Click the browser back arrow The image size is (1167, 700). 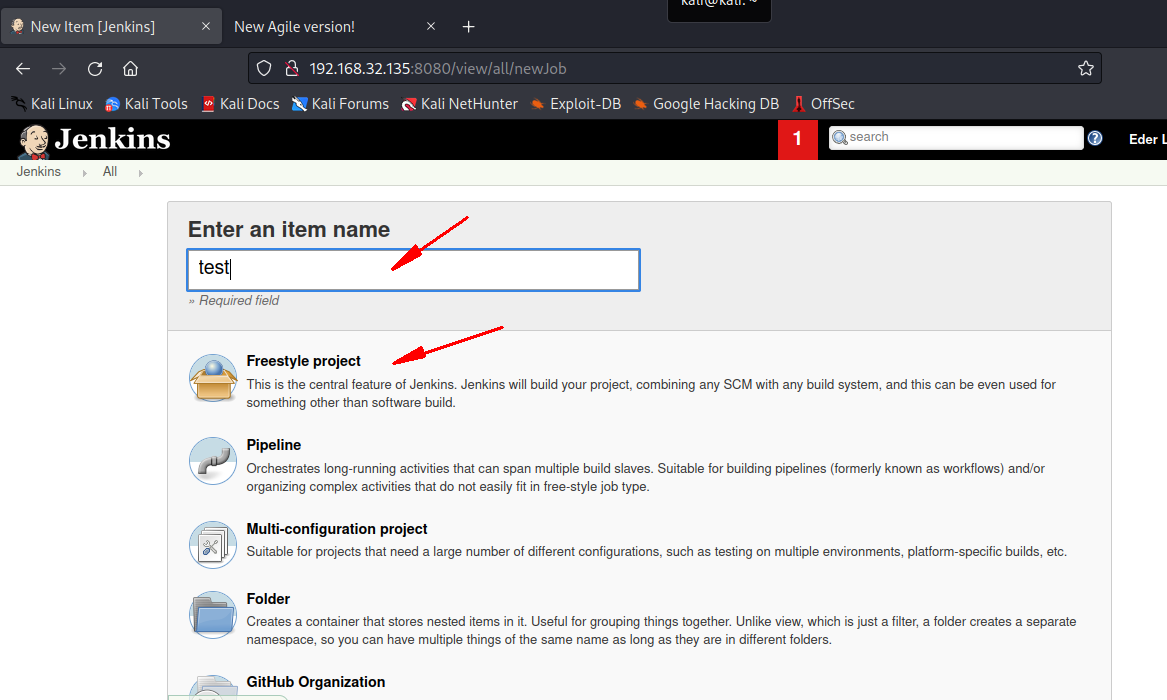pyautogui.click(x=23, y=68)
